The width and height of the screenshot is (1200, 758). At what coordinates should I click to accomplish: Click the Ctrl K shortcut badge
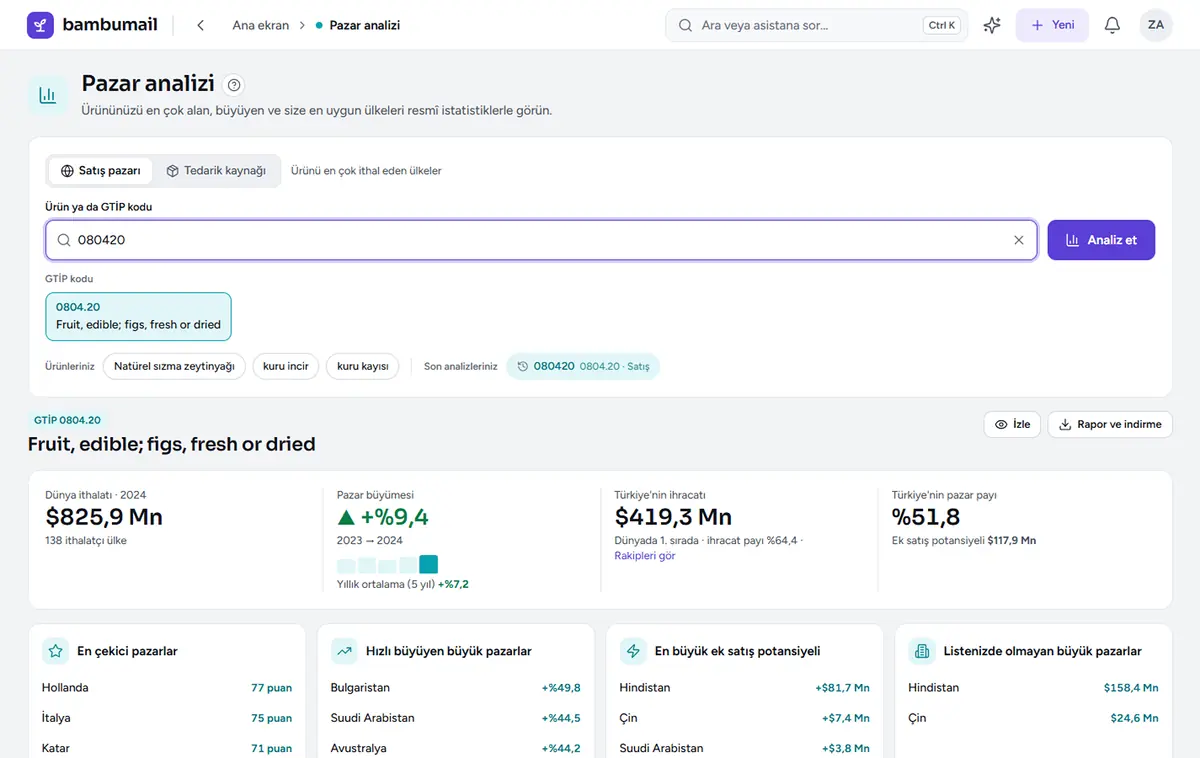coord(942,26)
